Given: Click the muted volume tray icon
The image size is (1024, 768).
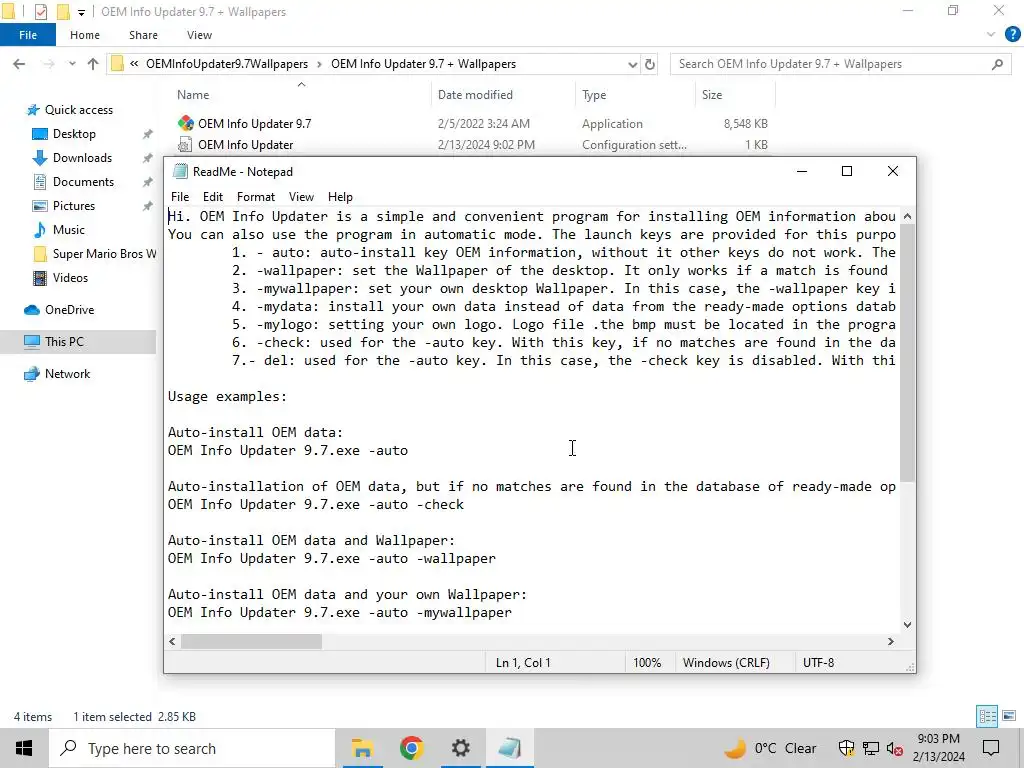Looking at the screenshot, I should (895, 748).
